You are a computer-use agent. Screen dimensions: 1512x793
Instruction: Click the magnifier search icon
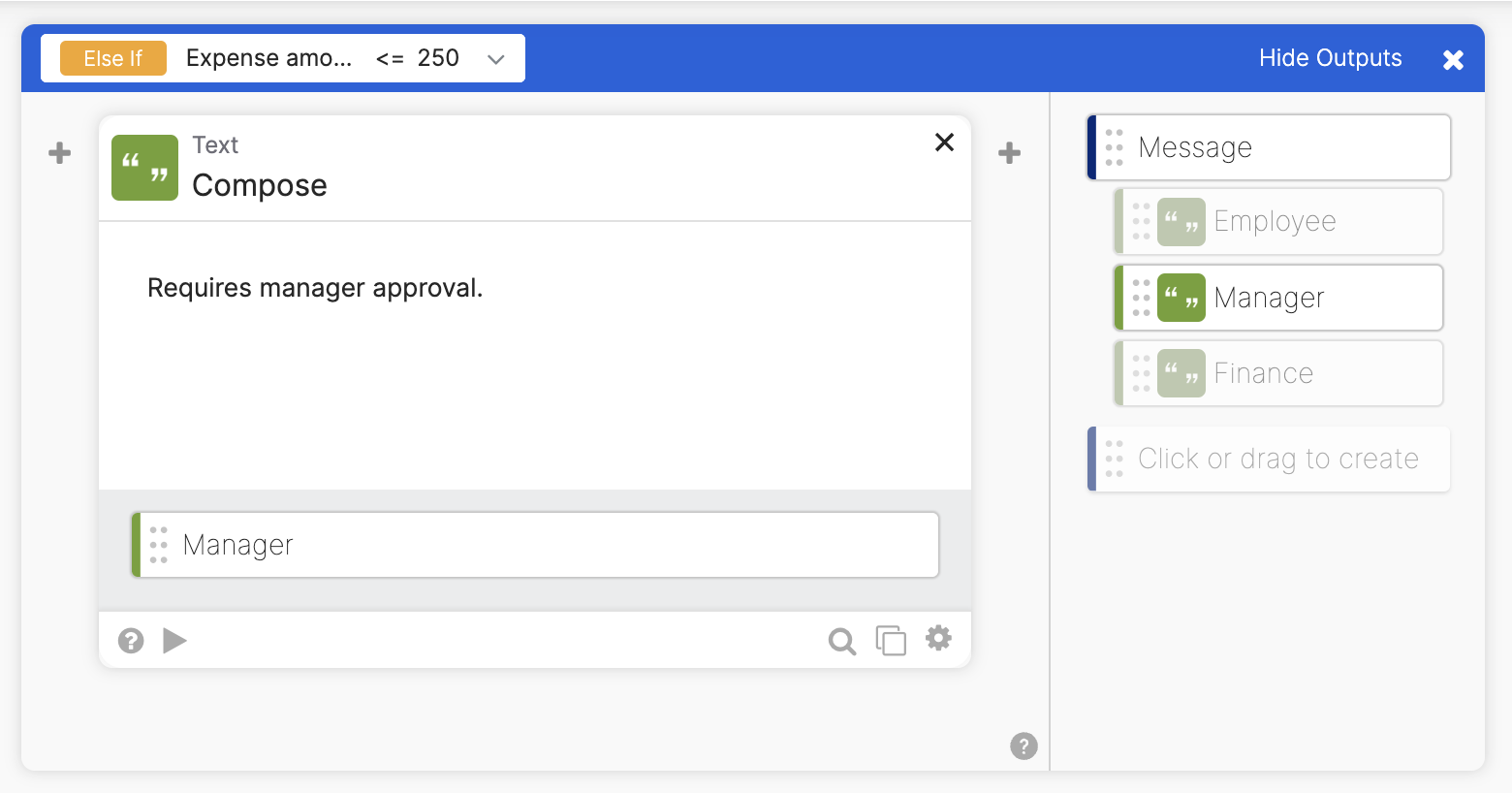pos(842,641)
